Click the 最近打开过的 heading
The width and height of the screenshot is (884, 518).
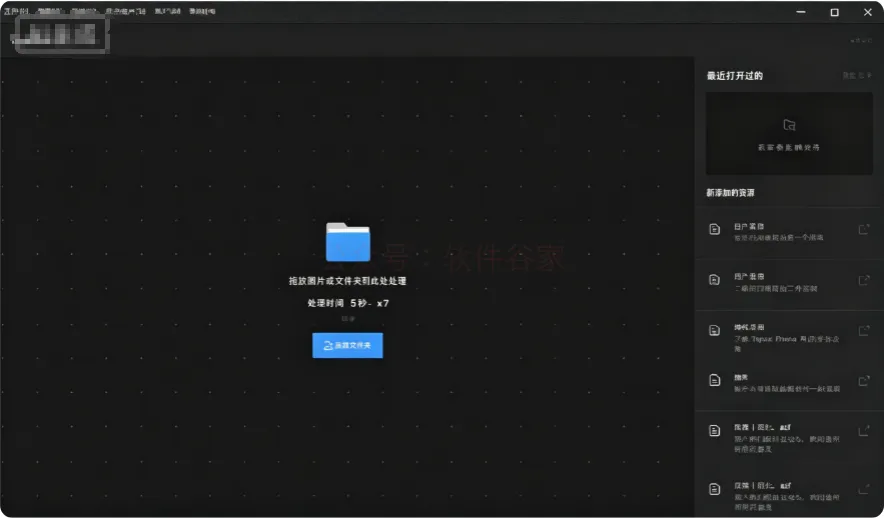[x=735, y=76]
